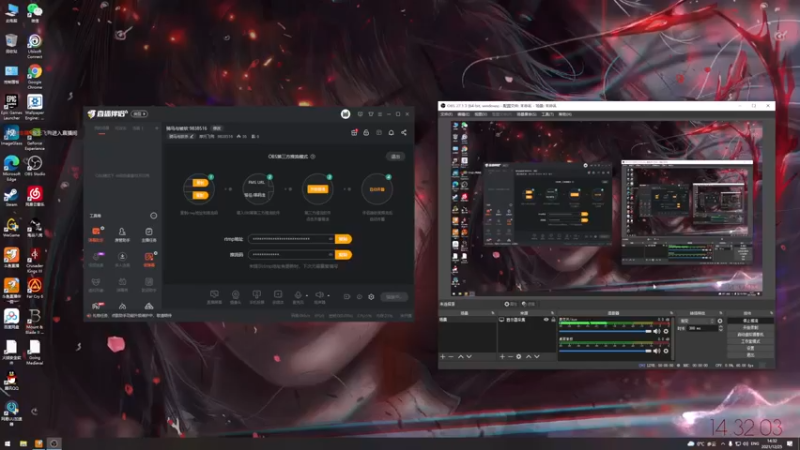The width and height of the screenshot is (800, 450).
Task: Click the speaker icon in bottom toolbar
Action: tap(319, 295)
